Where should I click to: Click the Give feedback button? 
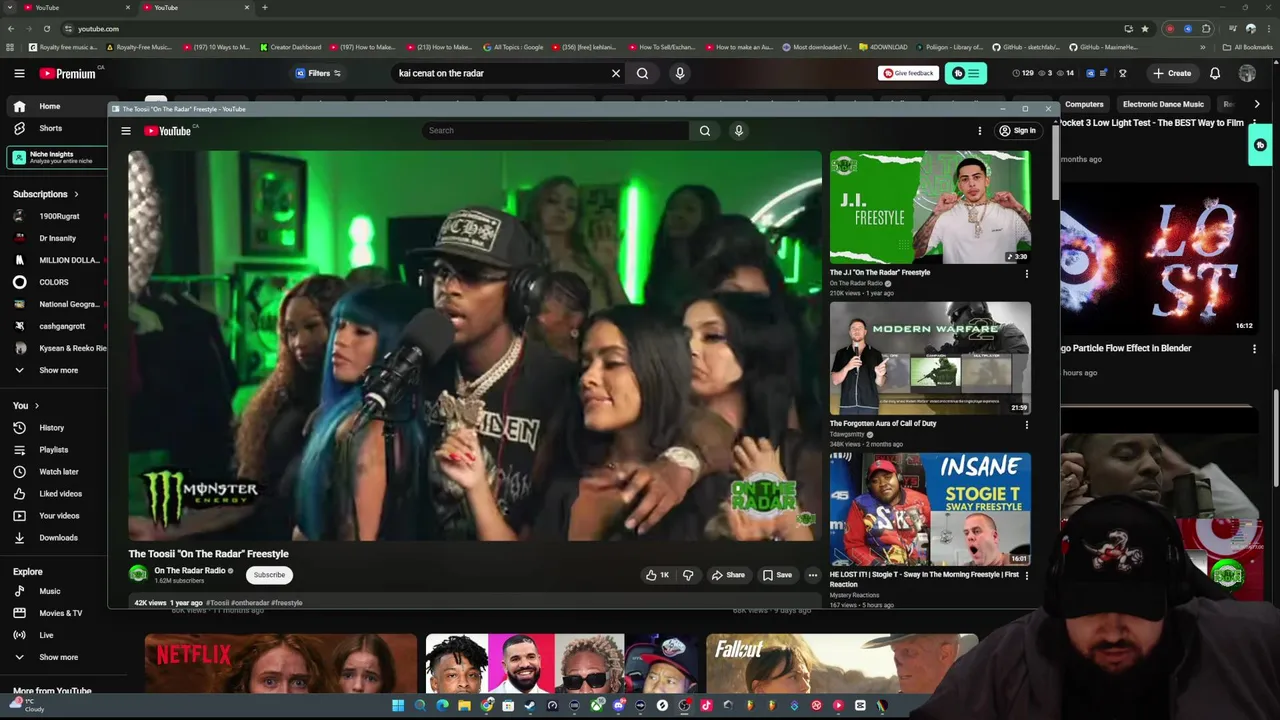[x=908, y=73]
